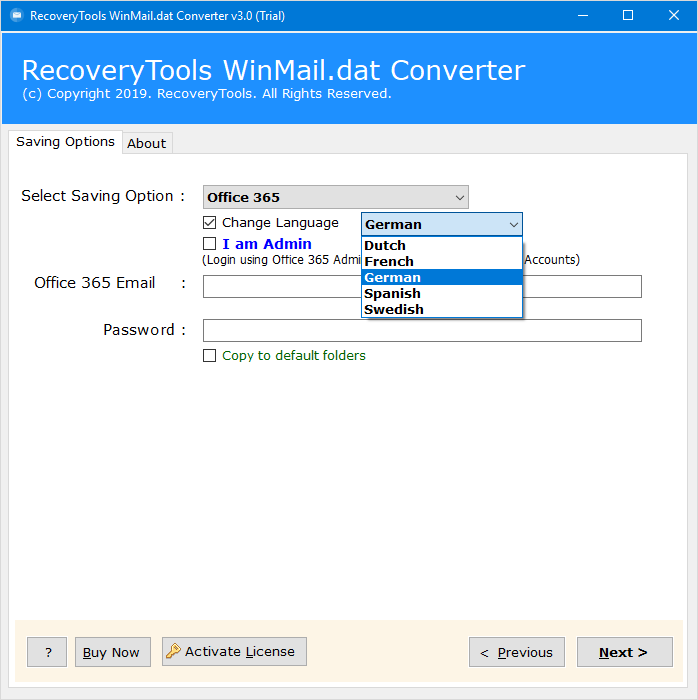Image resolution: width=698 pixels, height=700 pixels.
Task: Close the WinMail.dat Converter window
Action: click(674, 16)
